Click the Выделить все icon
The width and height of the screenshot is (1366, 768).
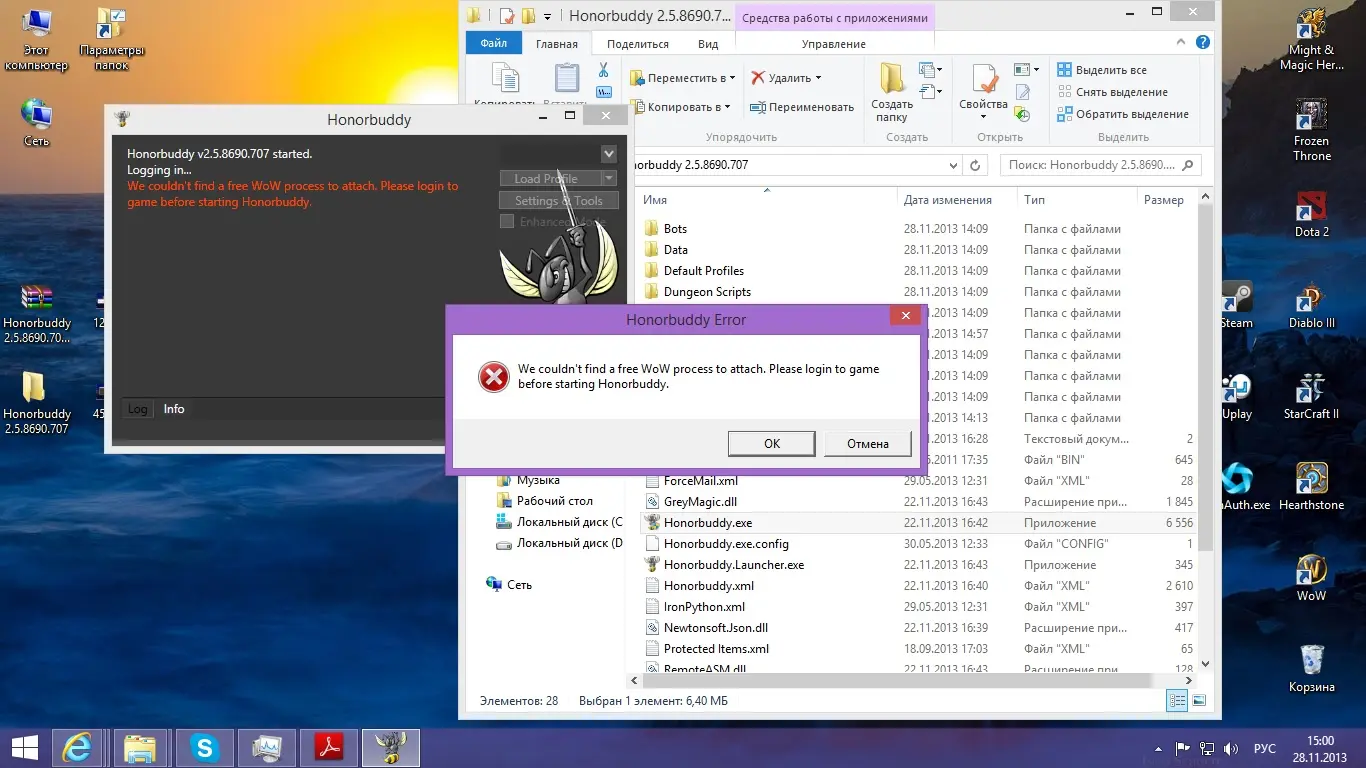point(1066,70)
